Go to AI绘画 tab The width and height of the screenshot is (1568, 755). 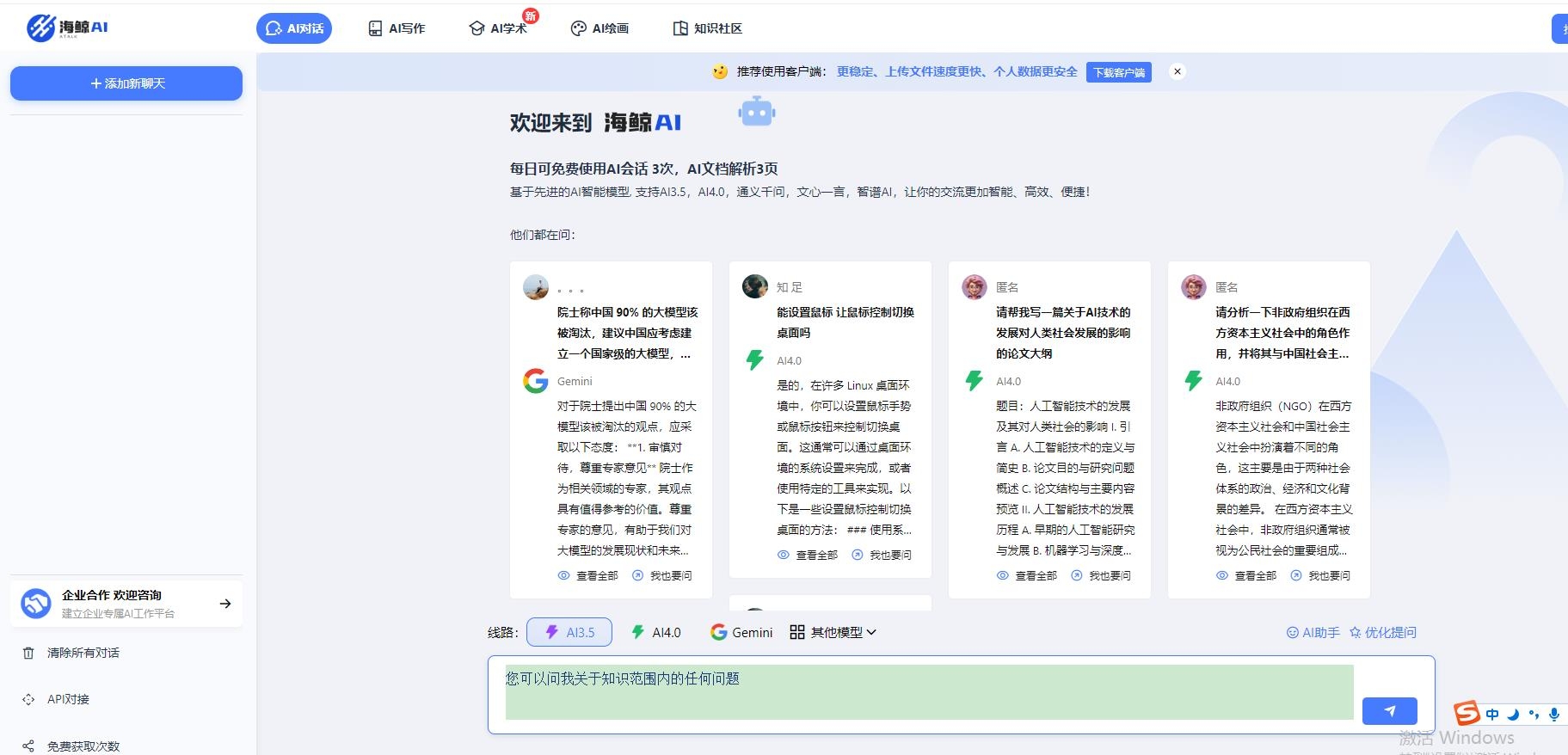(600, 28)
